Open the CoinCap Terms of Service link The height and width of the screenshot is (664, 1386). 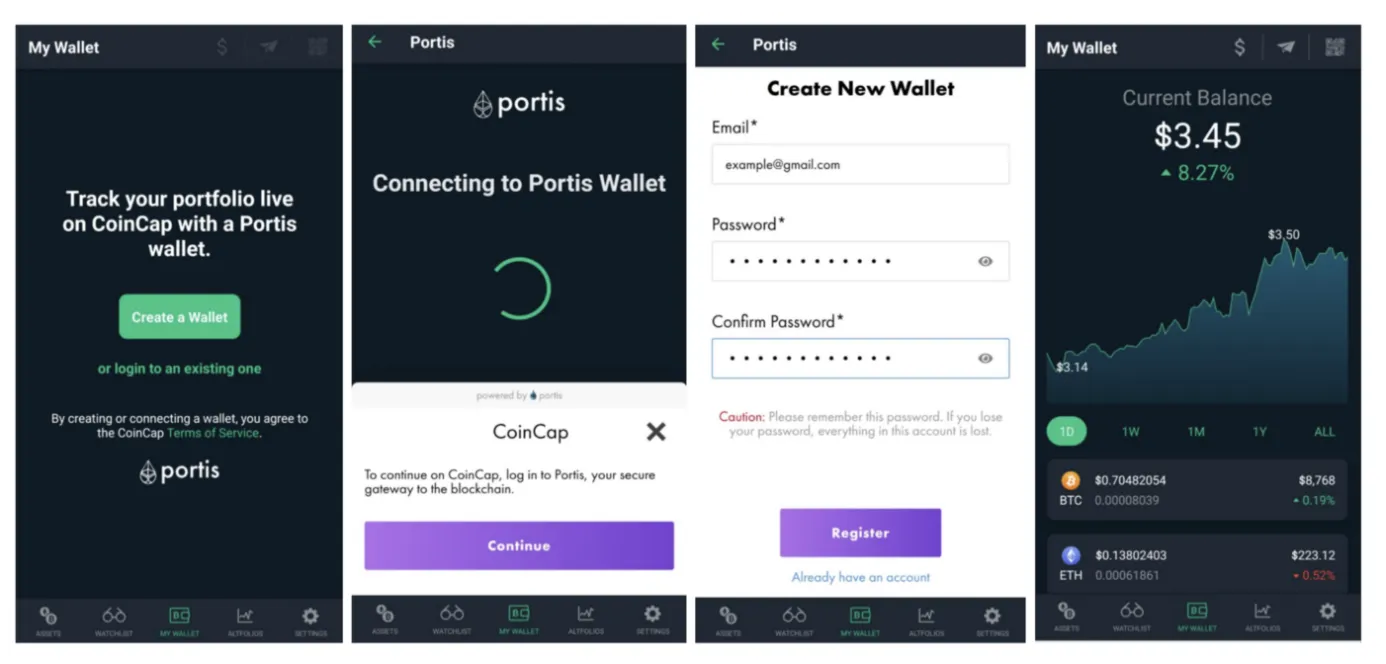213,434
